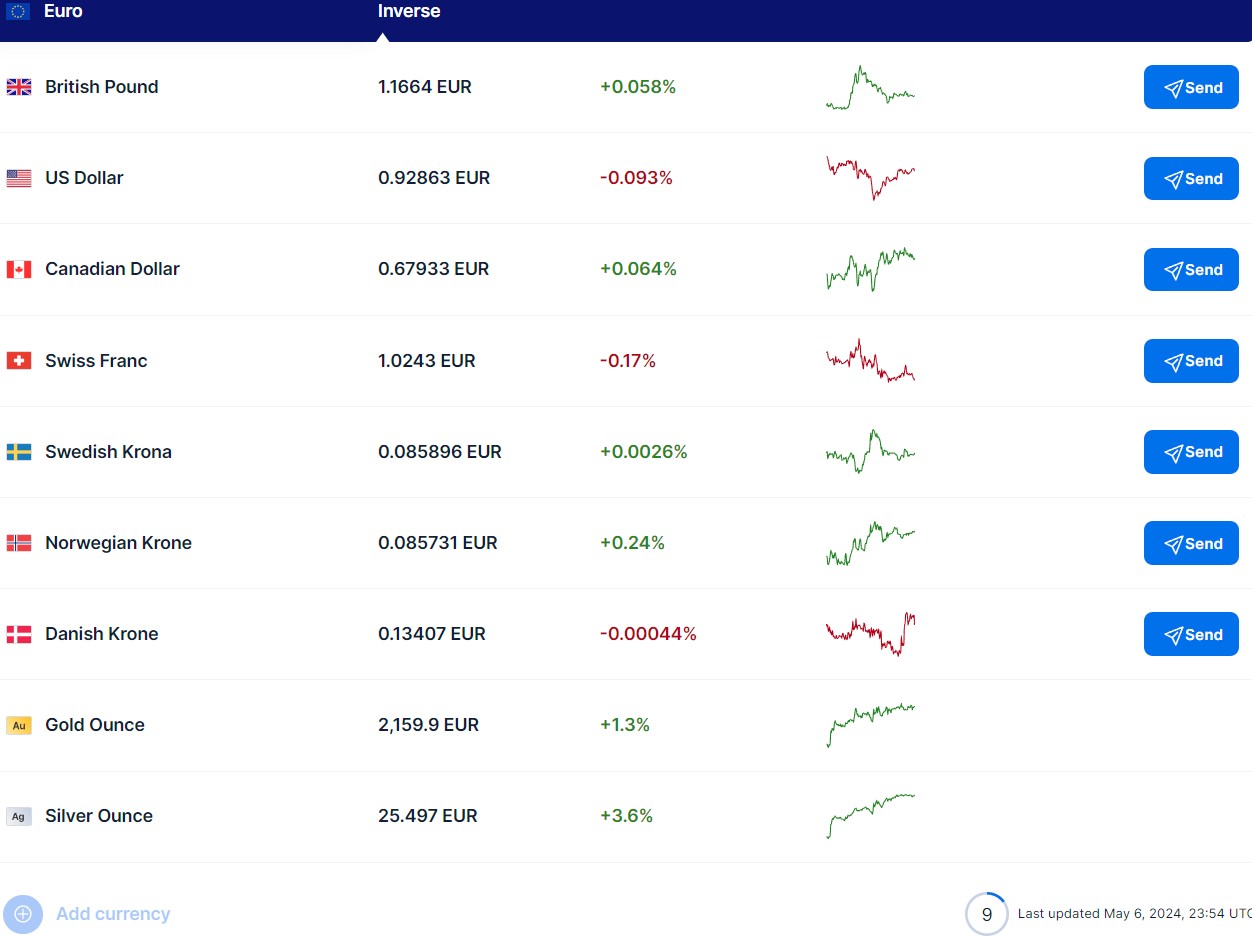The height and width of the screenshot is (938, 1252).
Task: Select the Euro column header
Action: pos(63,12)
